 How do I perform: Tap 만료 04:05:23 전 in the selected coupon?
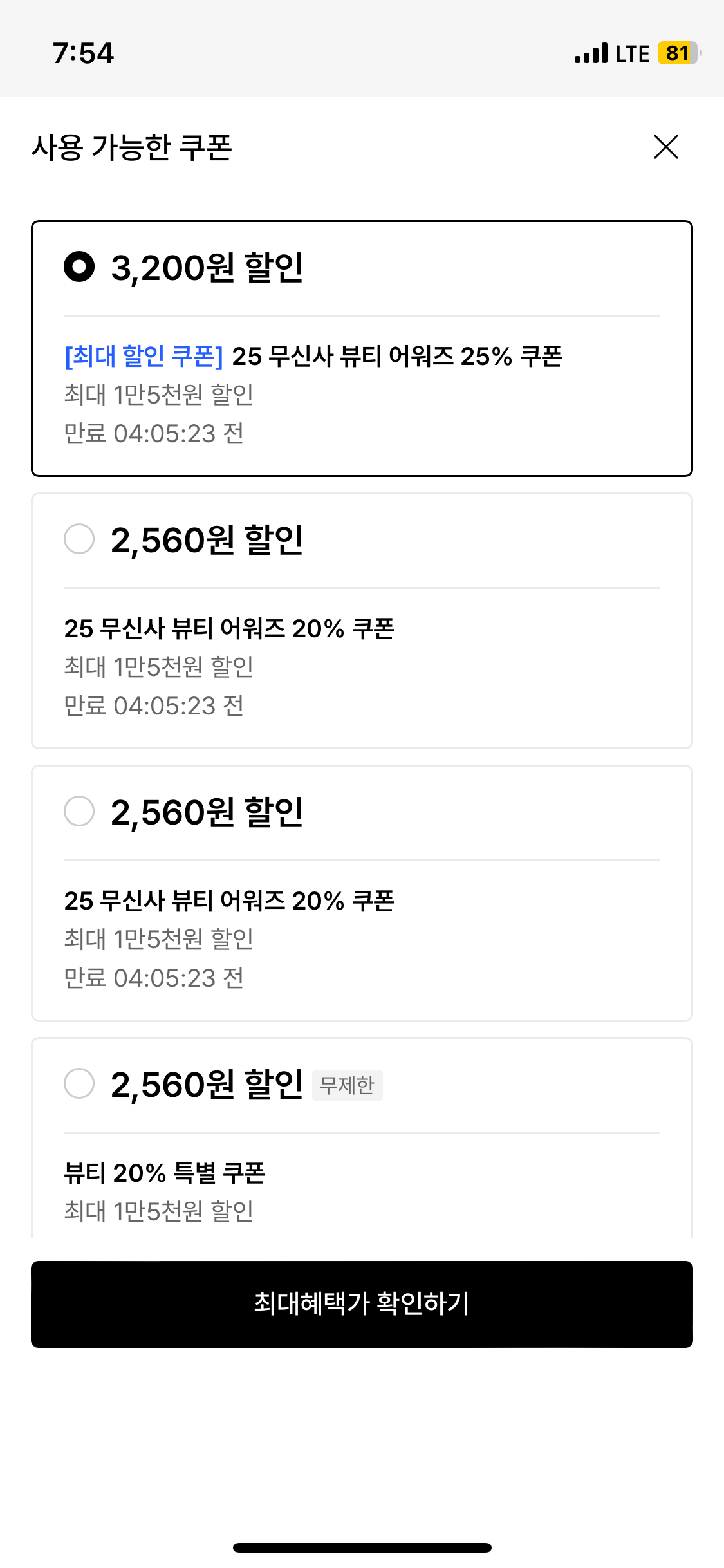coord(154,433)
